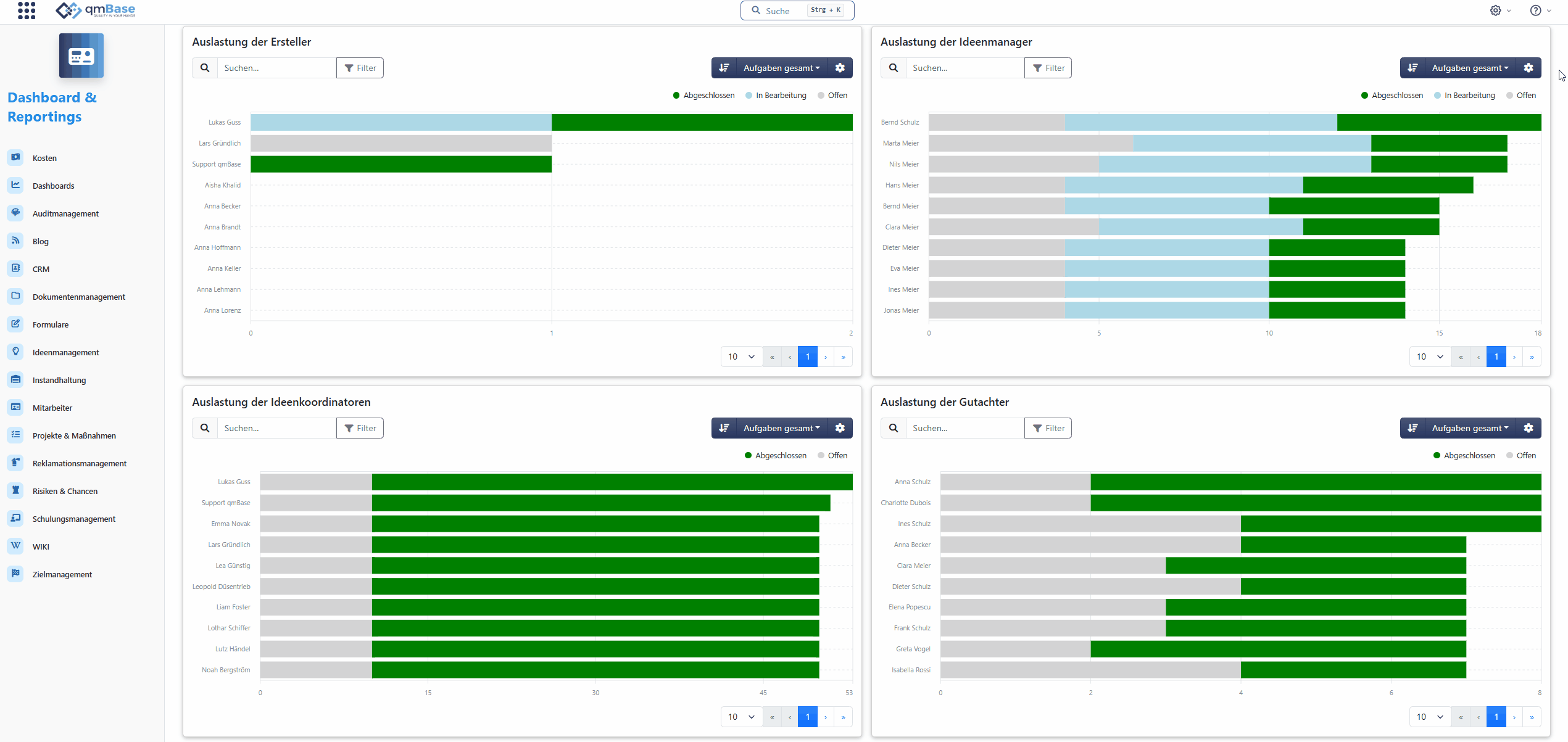Open Aufgaben gesamt dropdown in Ideenkoordinatoren panel
This screenshot has width=1568, height=742.
click(x=781, y=428)
